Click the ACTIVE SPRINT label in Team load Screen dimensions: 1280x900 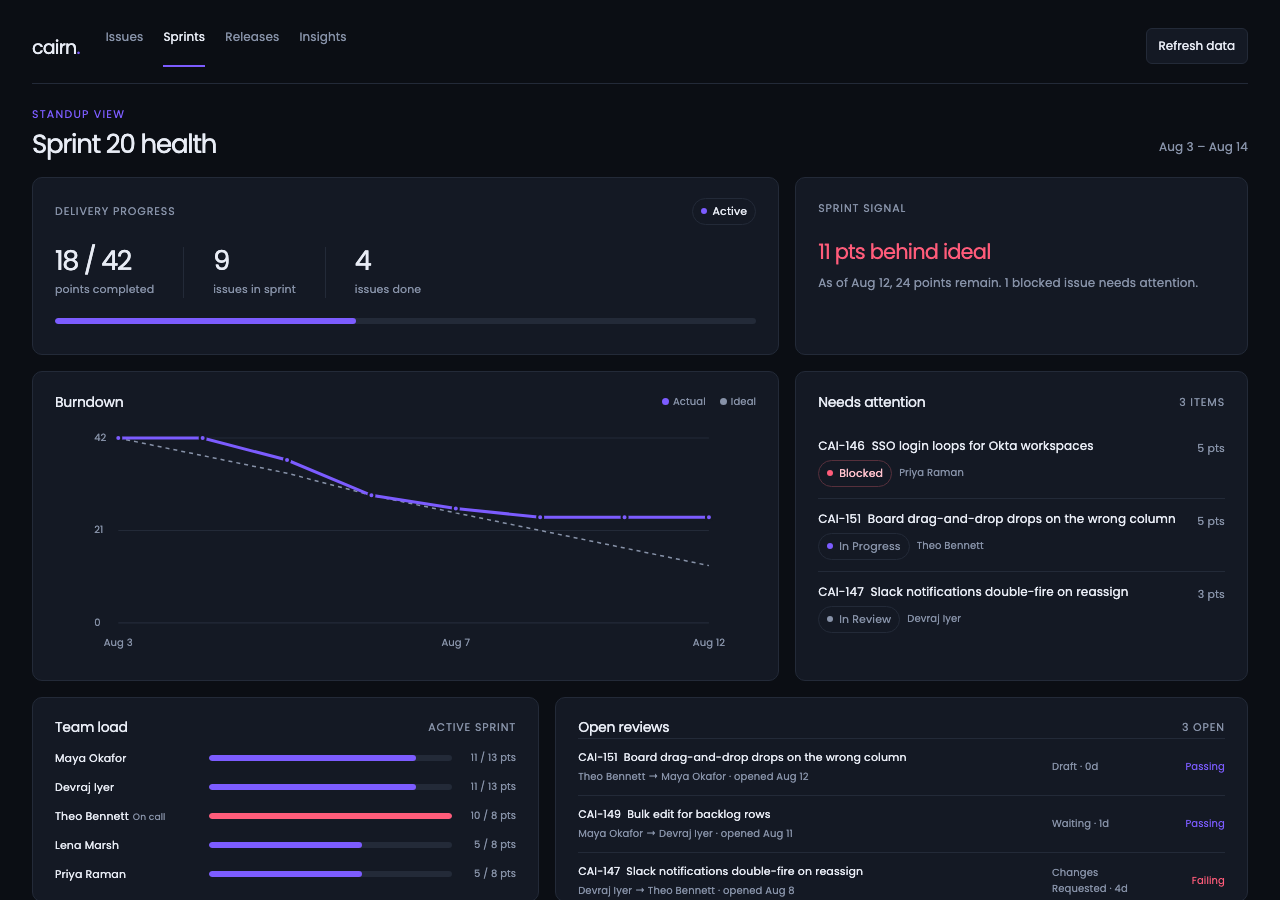pos(472,728)
